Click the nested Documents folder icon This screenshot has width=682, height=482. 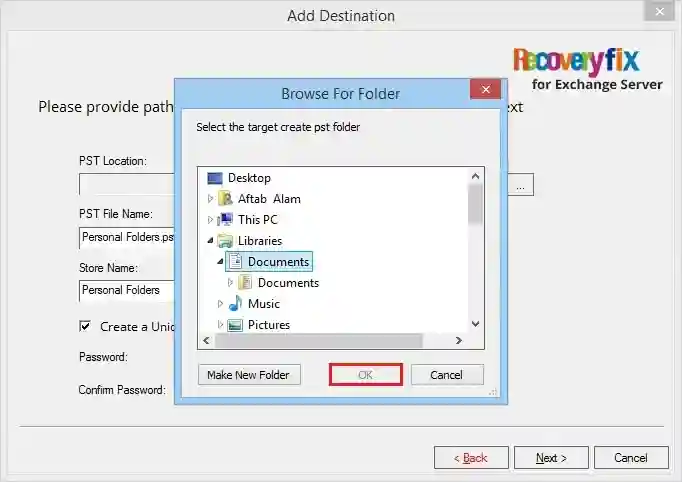pos(245,283)
